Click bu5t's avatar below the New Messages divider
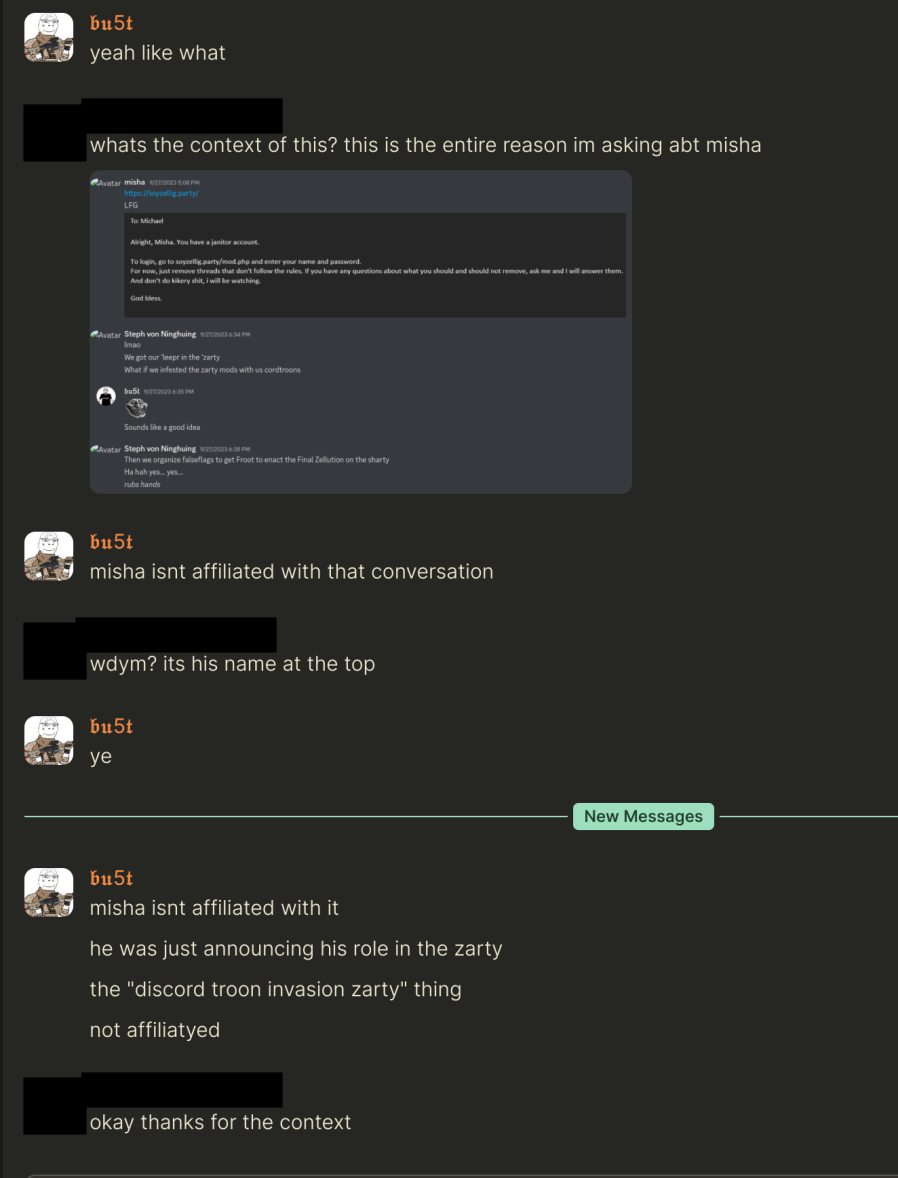Screen dimensions: 898x1178 [x=49, y=892]
